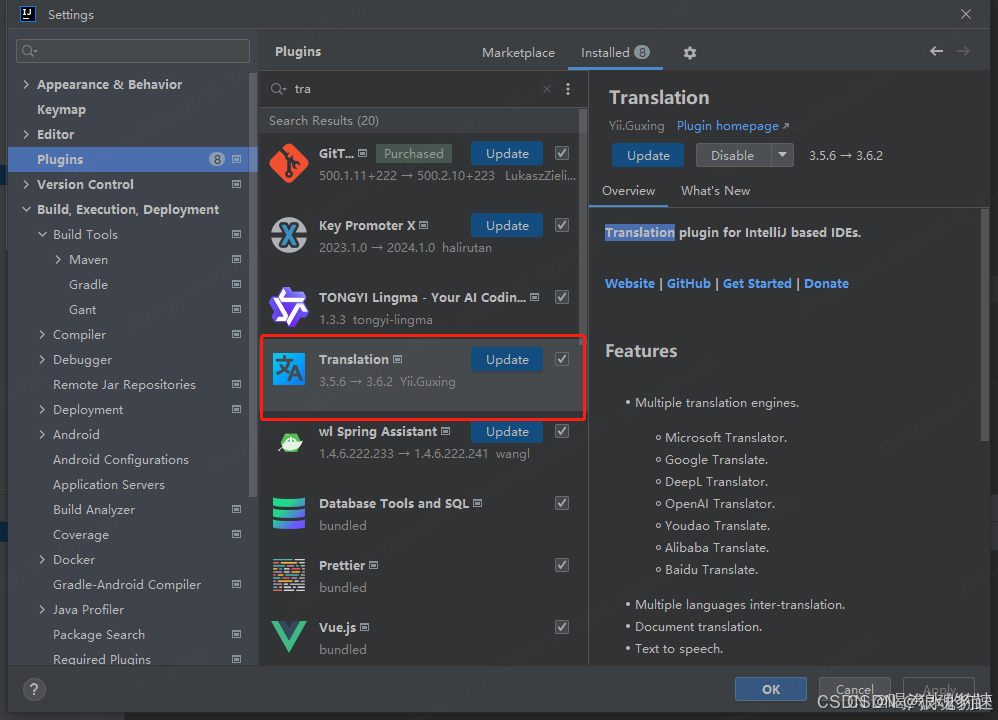Image resolution: width=998 pixels, height=720 pixels.
Task: Click the project-level icon beside Compiler
Action: [x=237, y=335]
